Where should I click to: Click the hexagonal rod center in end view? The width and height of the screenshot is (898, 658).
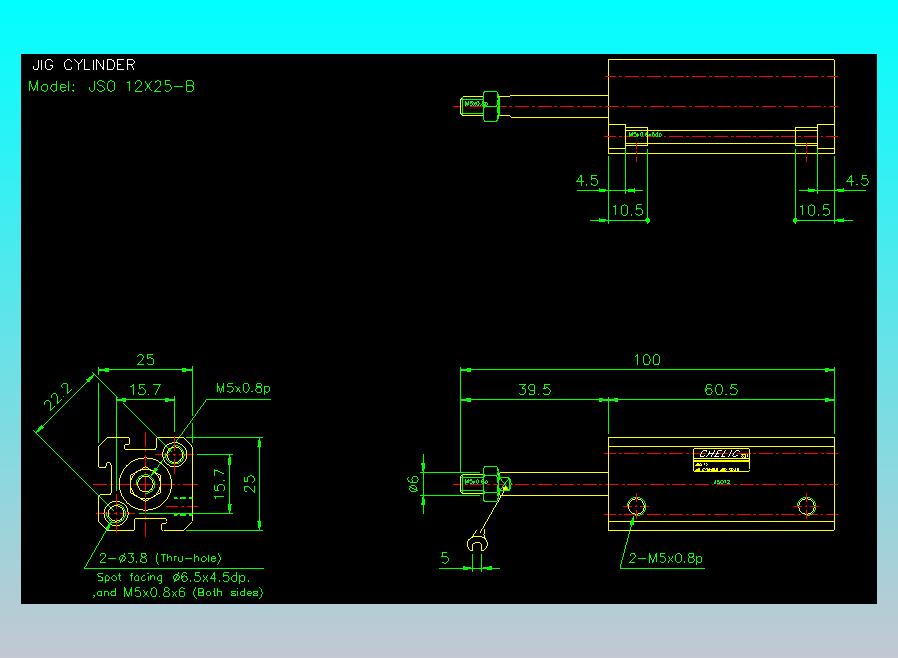pyautogui.click(x=146, y=484)
